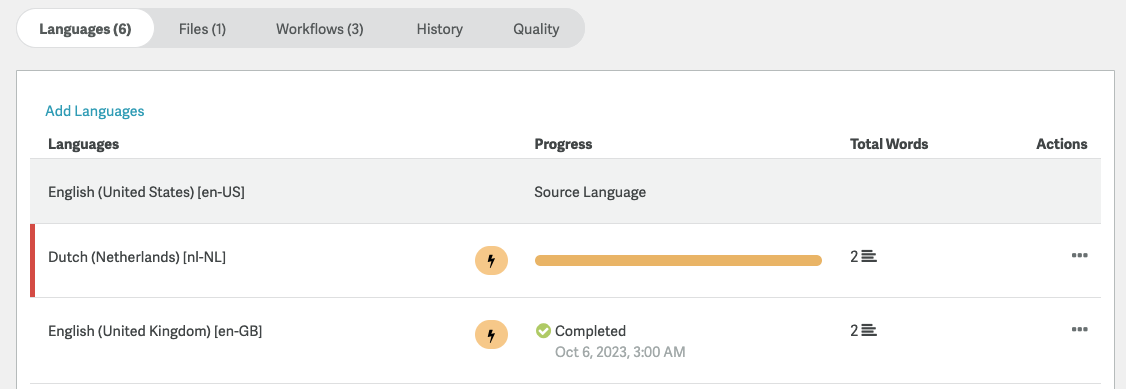Image resolution: width=1126 pixels, height=389 pixels.
Task: Click the green Completed checkmark icon
Action: [544, 331]
